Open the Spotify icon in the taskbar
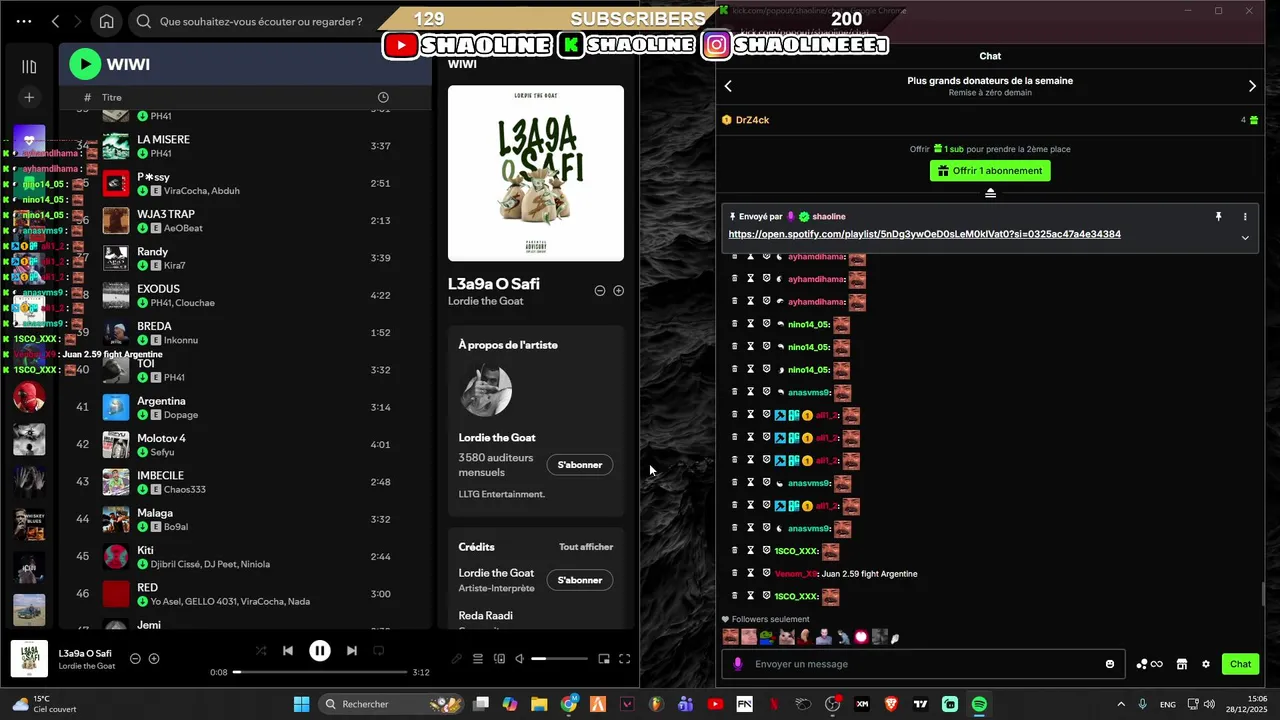 pos(979,704)
